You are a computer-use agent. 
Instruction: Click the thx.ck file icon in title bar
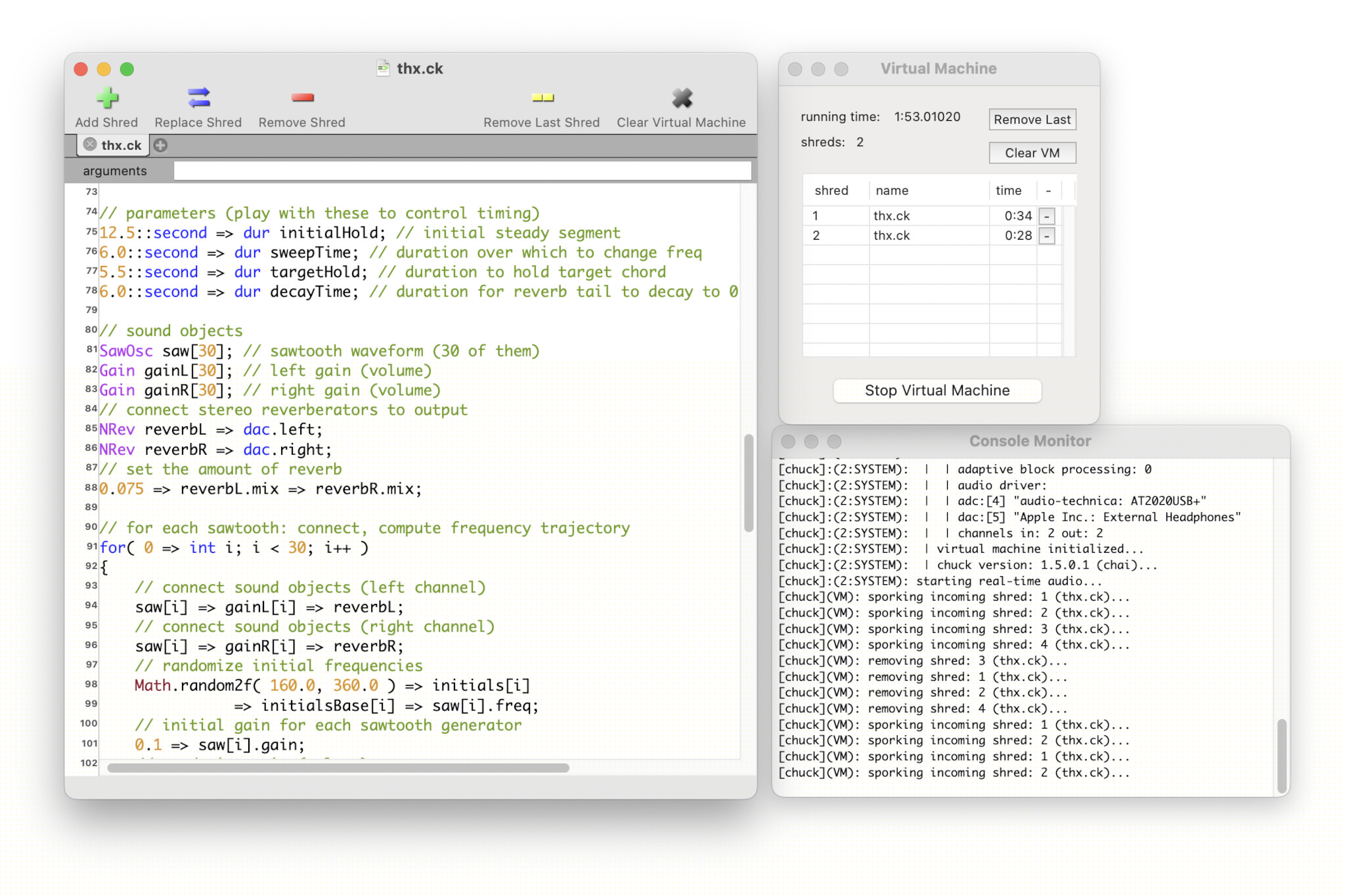[x=383, y=68]
